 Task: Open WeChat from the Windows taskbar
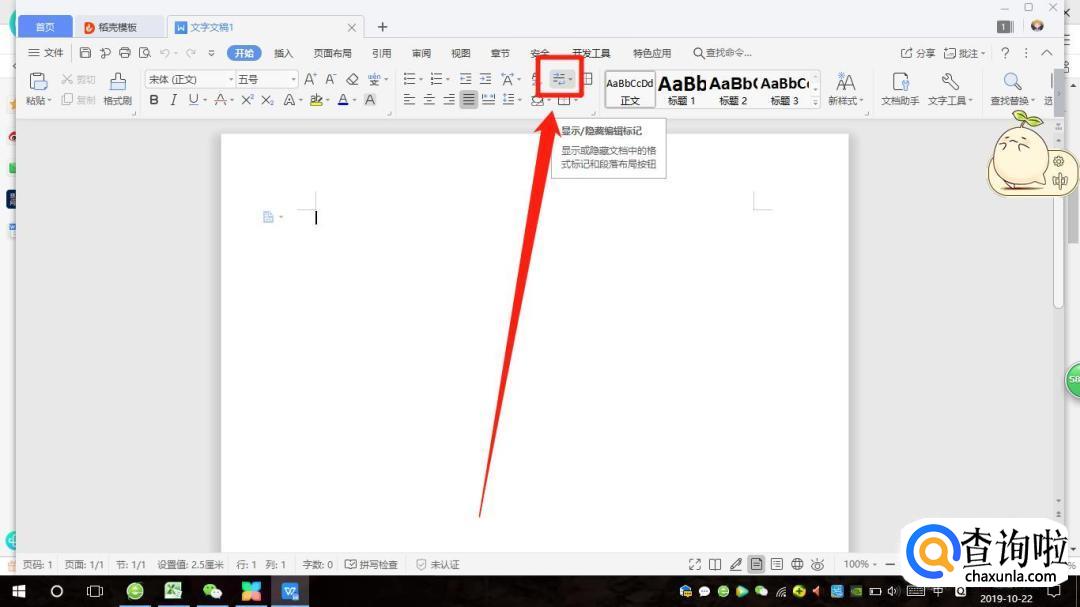[212, 591]
